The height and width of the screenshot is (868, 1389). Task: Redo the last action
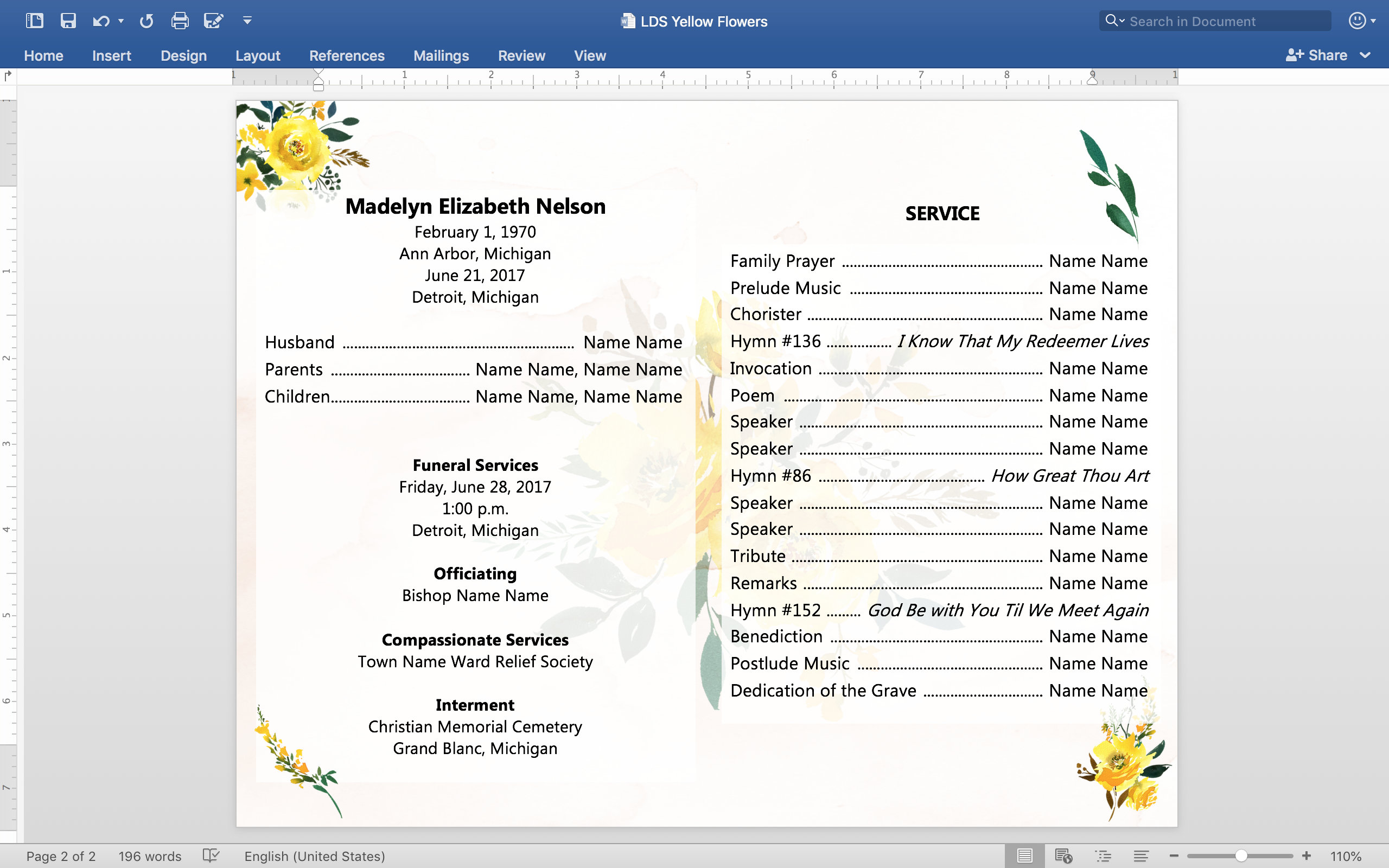tap(146, 20)
